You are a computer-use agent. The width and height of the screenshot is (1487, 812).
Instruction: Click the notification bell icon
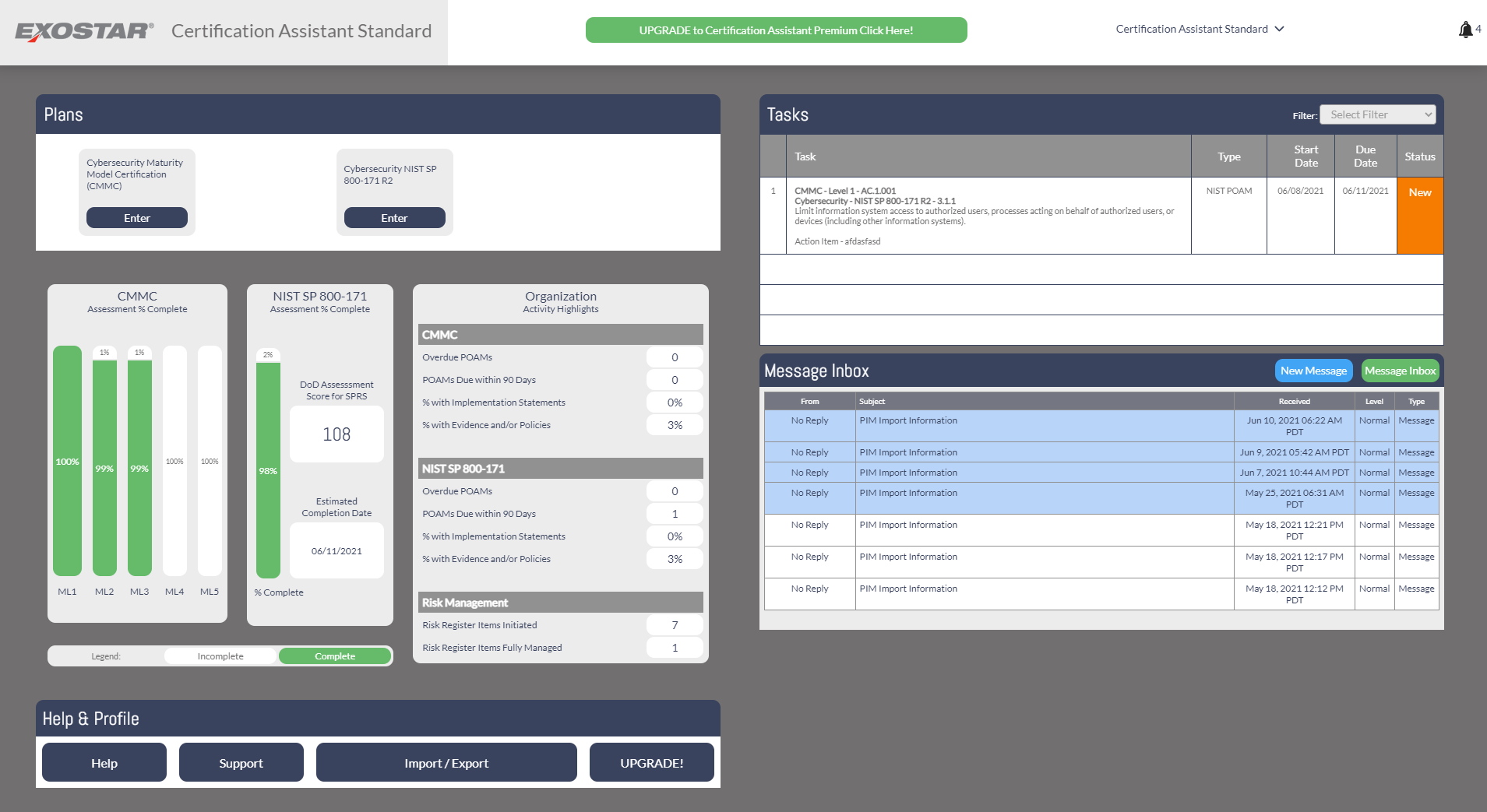[x=1465, y=30]
